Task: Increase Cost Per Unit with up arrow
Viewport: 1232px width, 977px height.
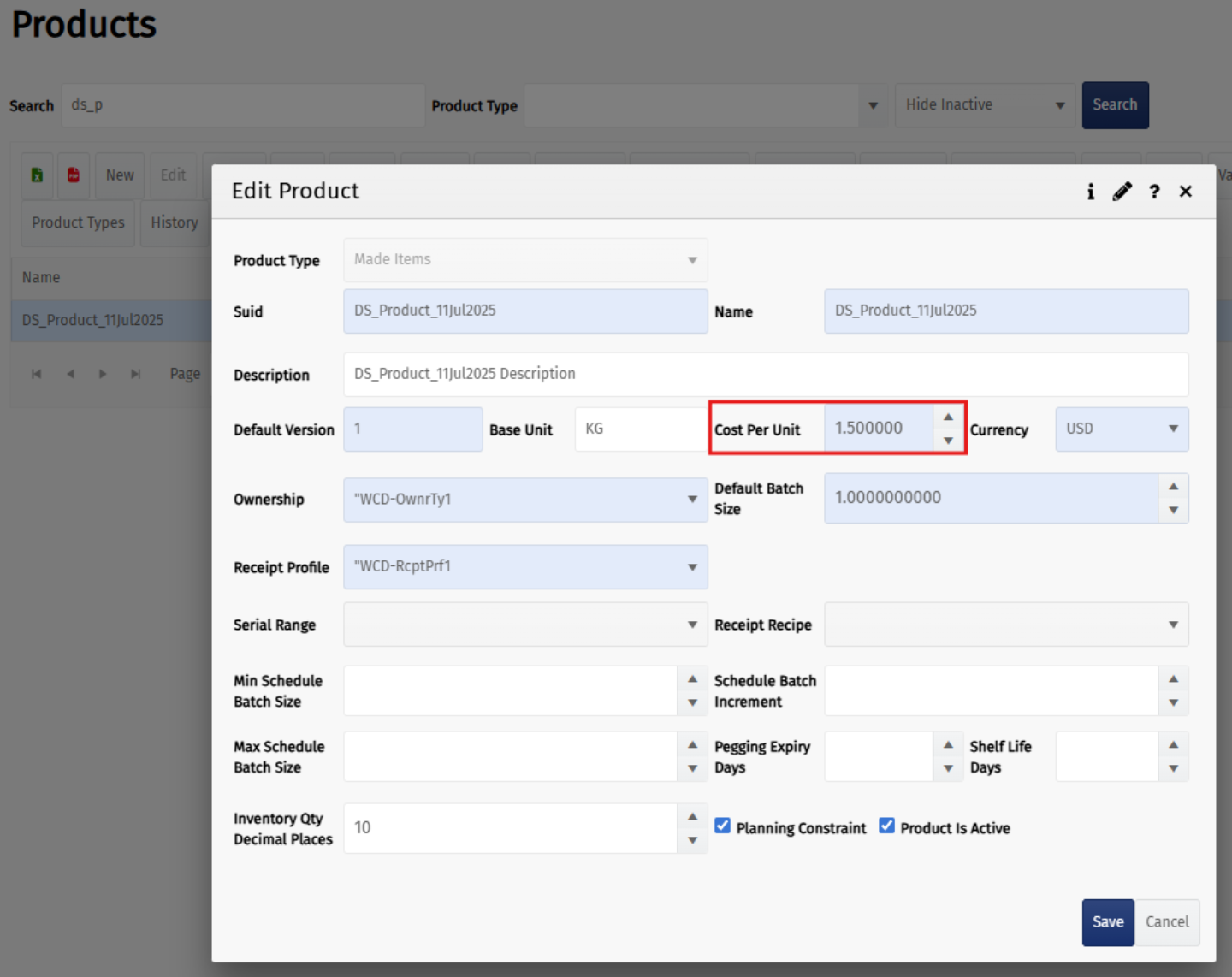Action: click(948, 417)
